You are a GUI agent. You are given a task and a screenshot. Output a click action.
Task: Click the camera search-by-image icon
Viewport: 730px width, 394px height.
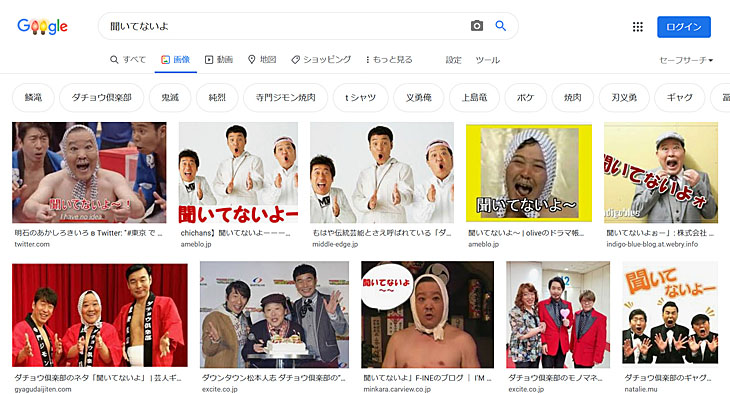coord(477,26)
